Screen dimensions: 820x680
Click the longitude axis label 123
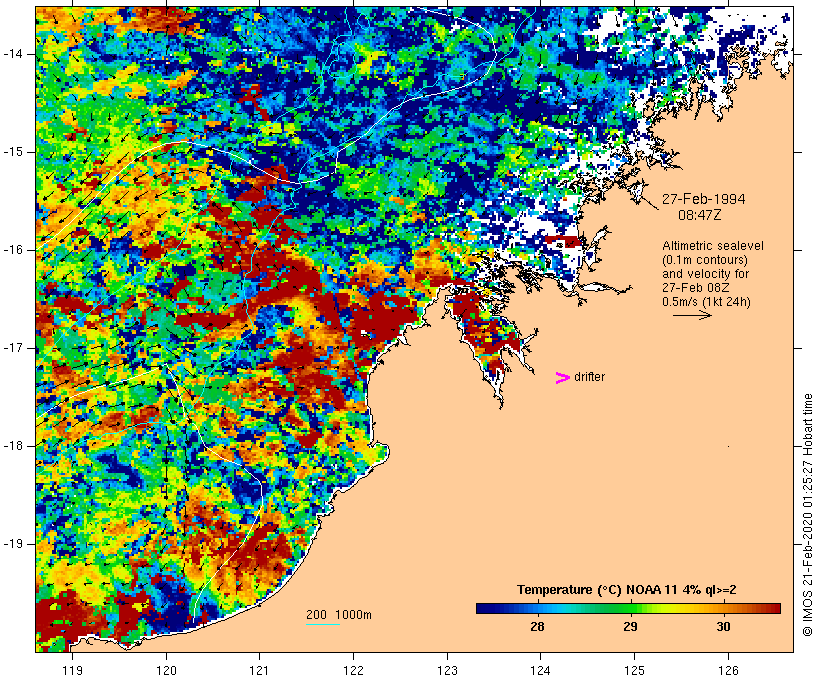[x=447, y=671]
